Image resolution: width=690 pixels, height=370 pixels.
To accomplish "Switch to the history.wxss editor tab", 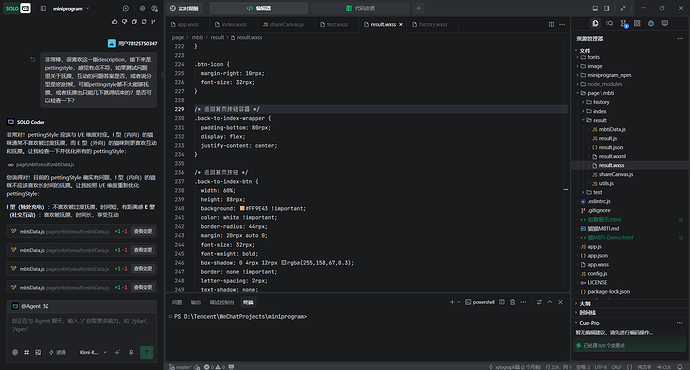I will pyautogui.click(x=429, y=24).
